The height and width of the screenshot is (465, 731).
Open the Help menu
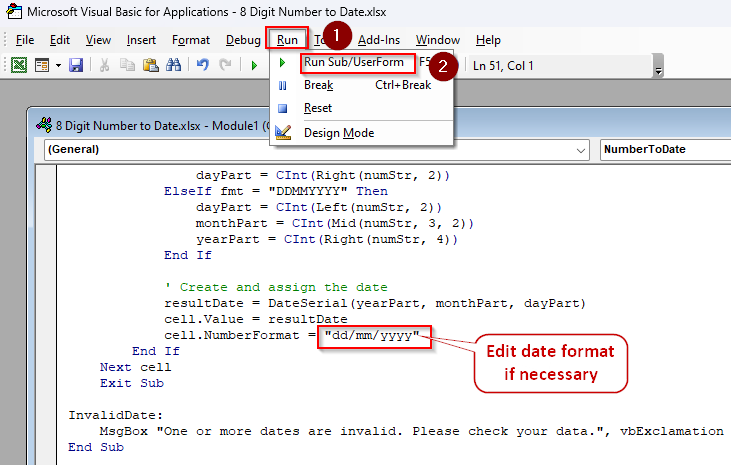coord(488,40)
